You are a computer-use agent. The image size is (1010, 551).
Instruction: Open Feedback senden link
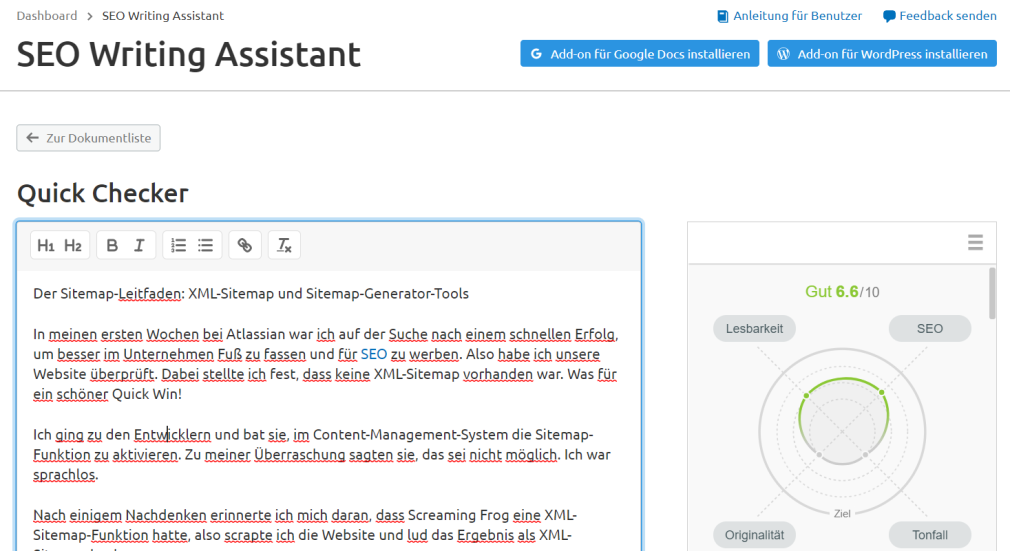948,16
